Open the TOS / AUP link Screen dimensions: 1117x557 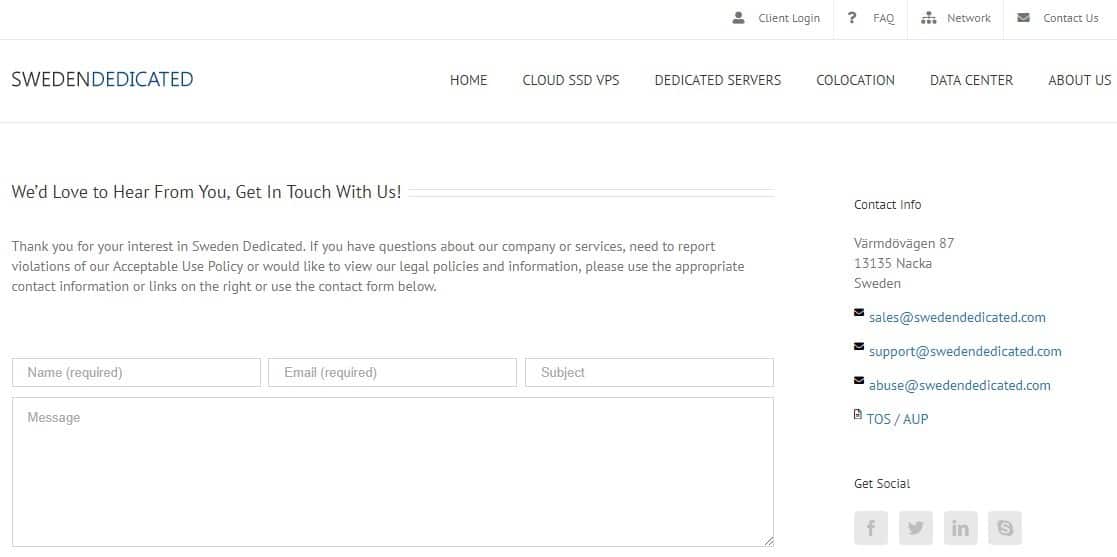[898, 420]
